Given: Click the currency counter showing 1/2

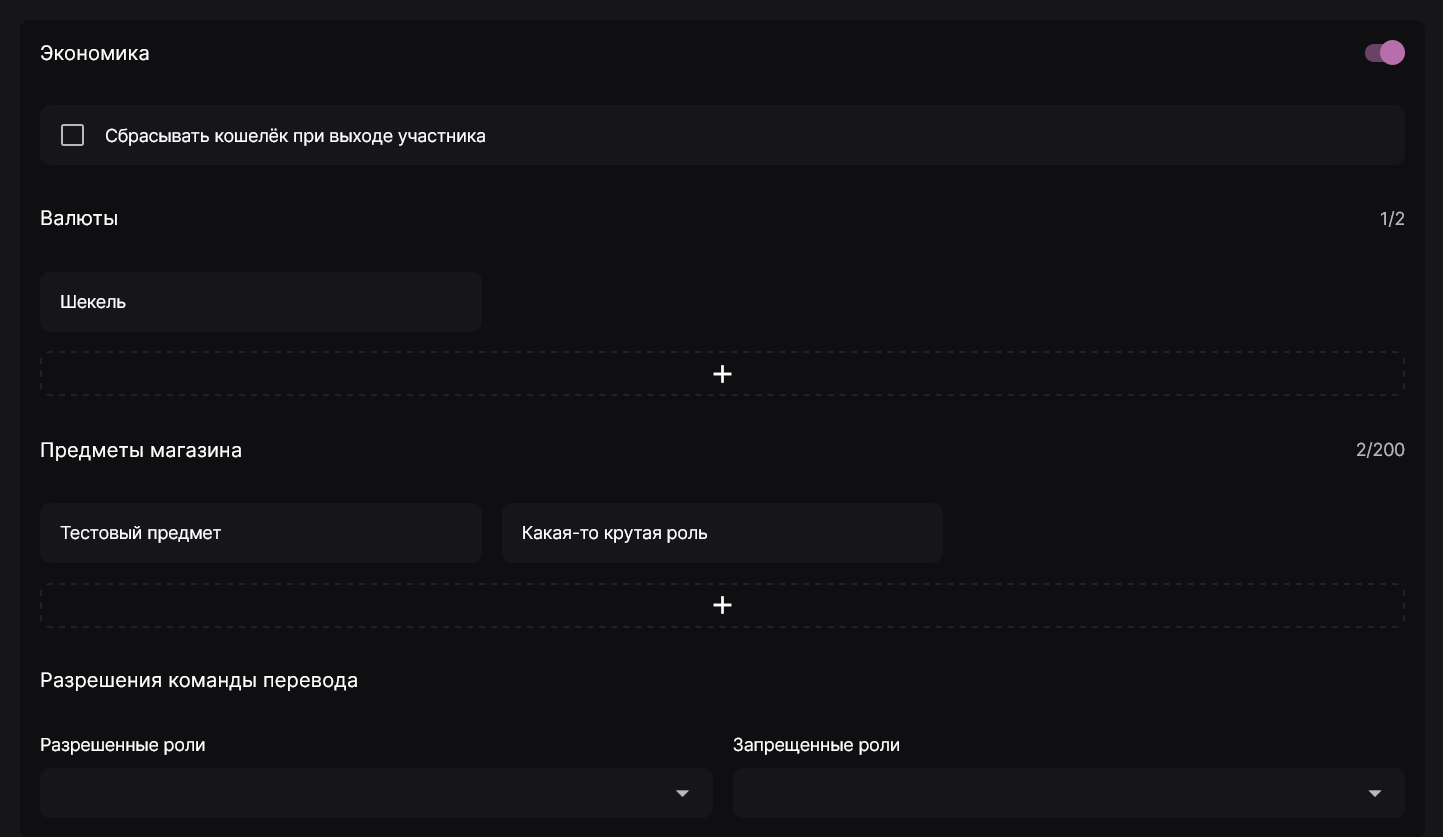Looking at the screenshot, I should pos(1391,217).
